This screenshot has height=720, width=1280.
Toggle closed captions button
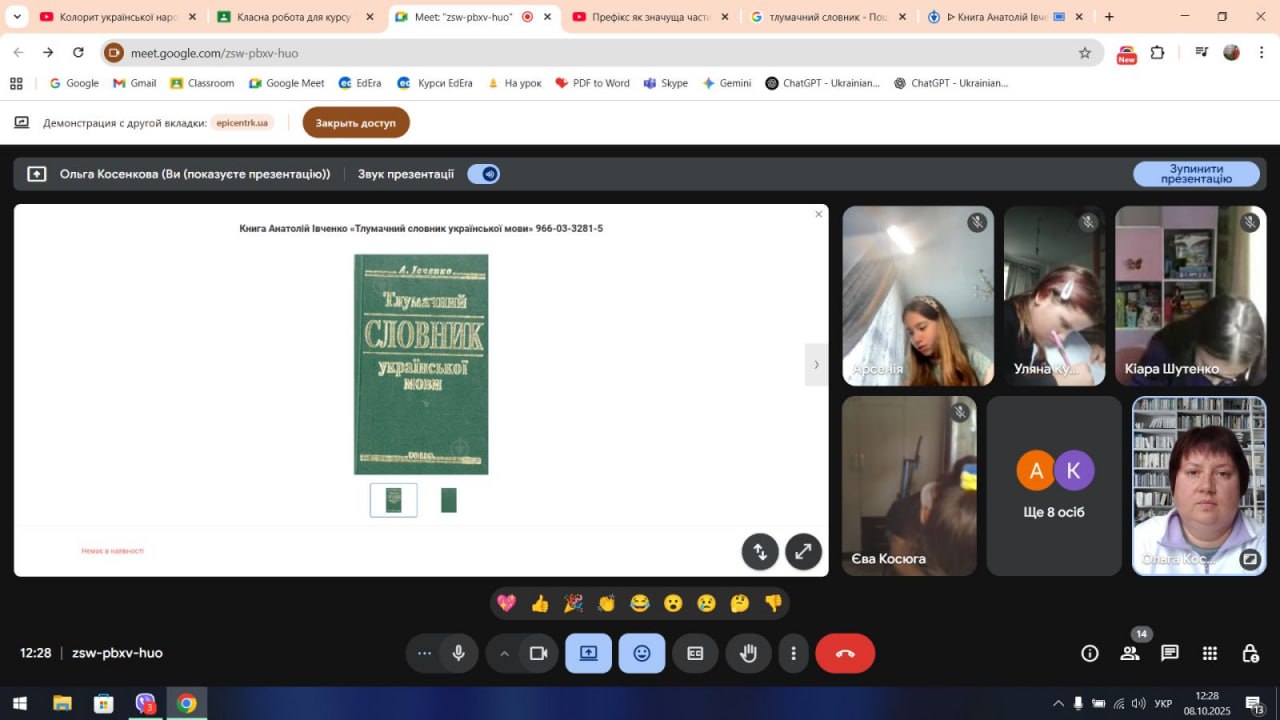695,653
